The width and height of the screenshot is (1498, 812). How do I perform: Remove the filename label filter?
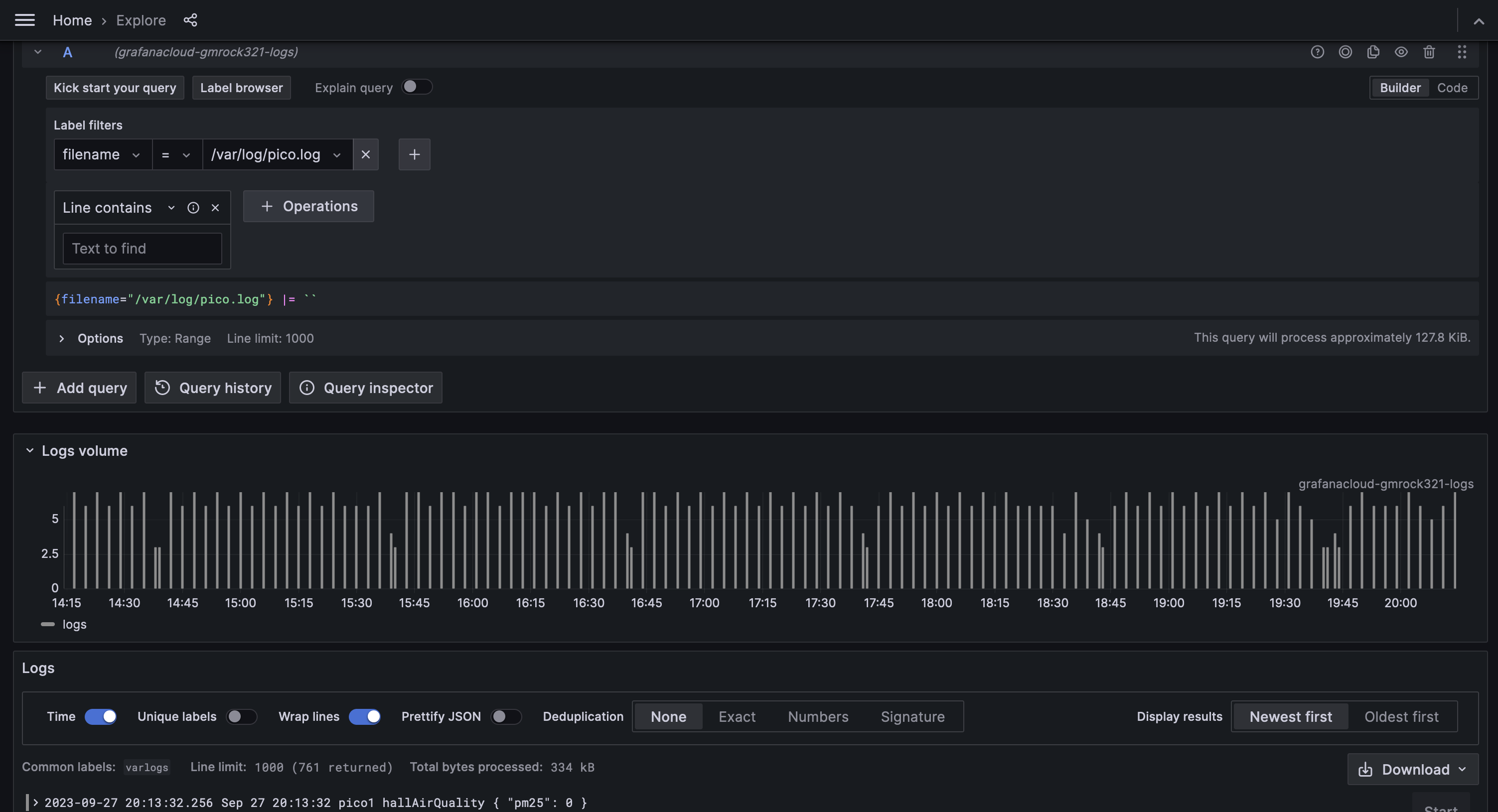[x=365, y=154]
